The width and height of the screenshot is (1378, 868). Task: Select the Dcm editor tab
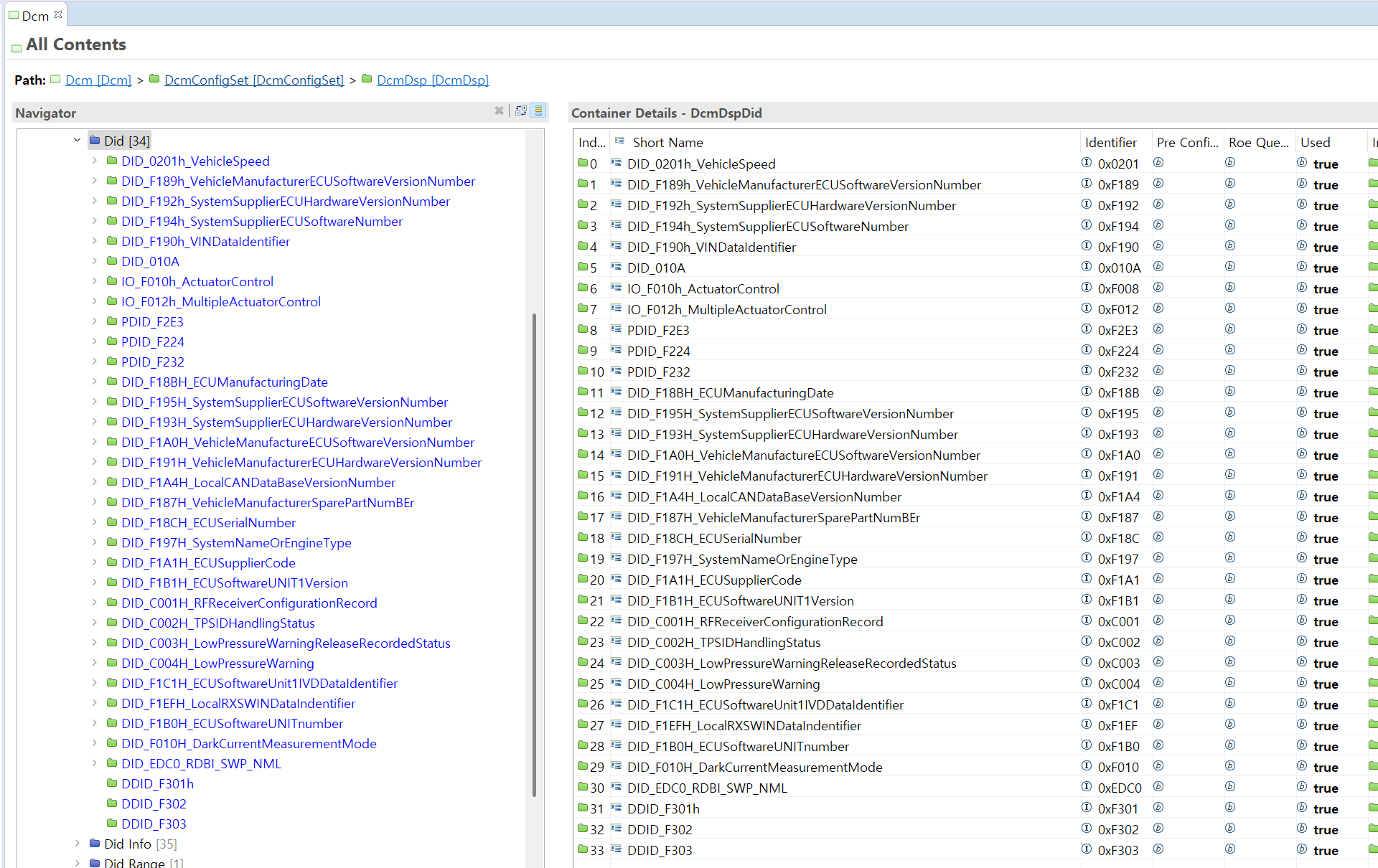[35, 16]
